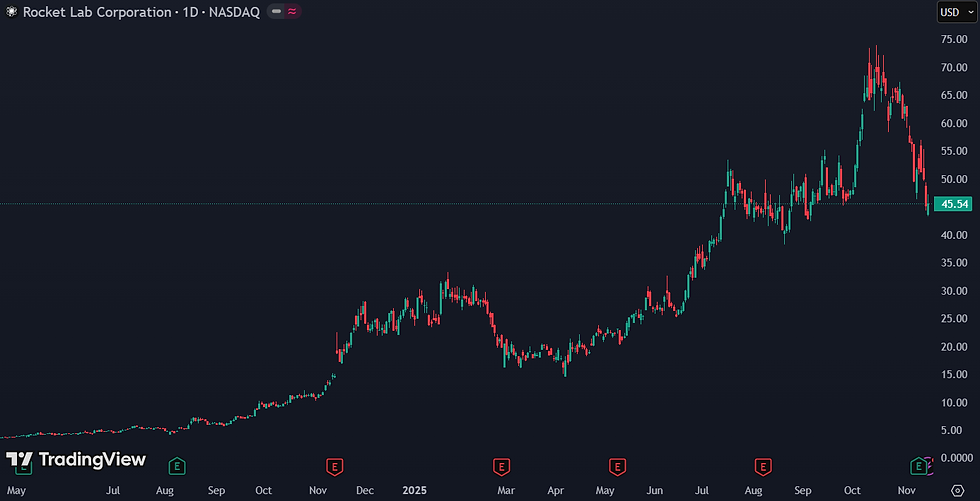Click the 50.00 price axis label
This screenshot has height=501, width=980.
[954, 179]
